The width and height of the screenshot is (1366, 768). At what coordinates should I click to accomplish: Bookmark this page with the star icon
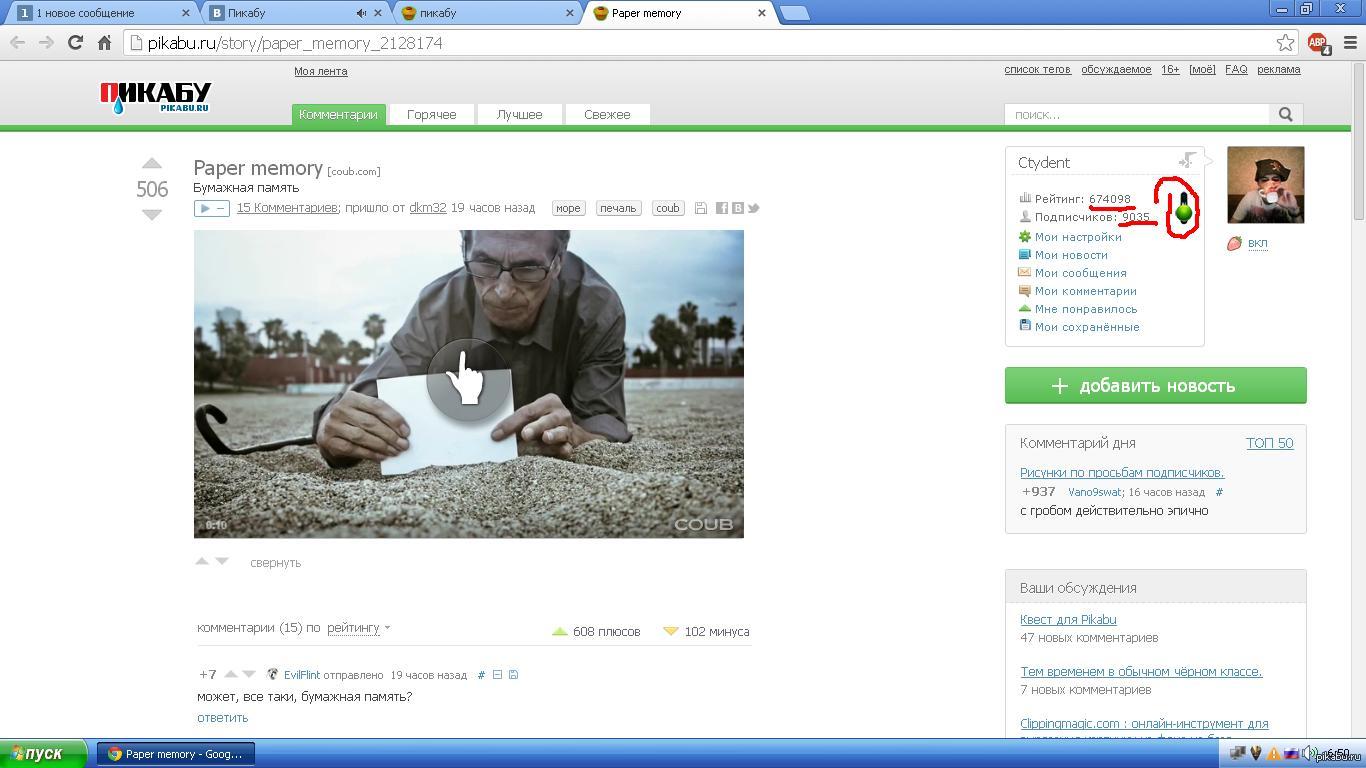(1285, 43)
